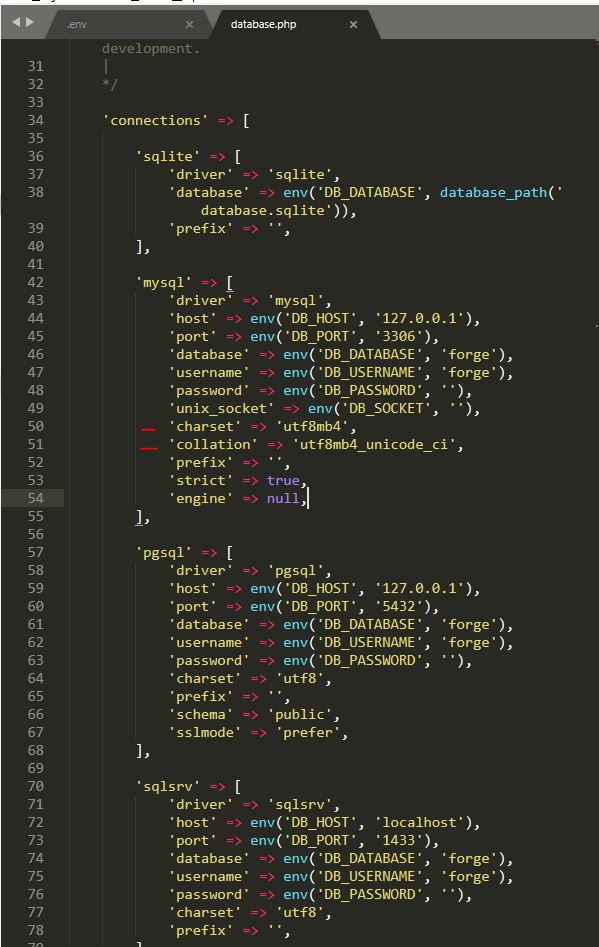
Task: Click line number 34 in the gutter
Action: 36,120
